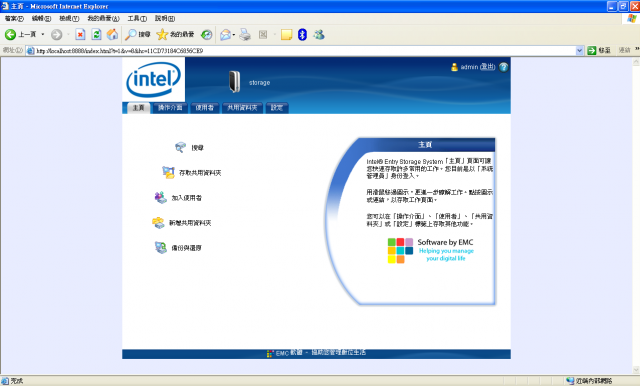Open the 我的最愛(A) menu
The image size is (640, 386).
coord(103,18)
